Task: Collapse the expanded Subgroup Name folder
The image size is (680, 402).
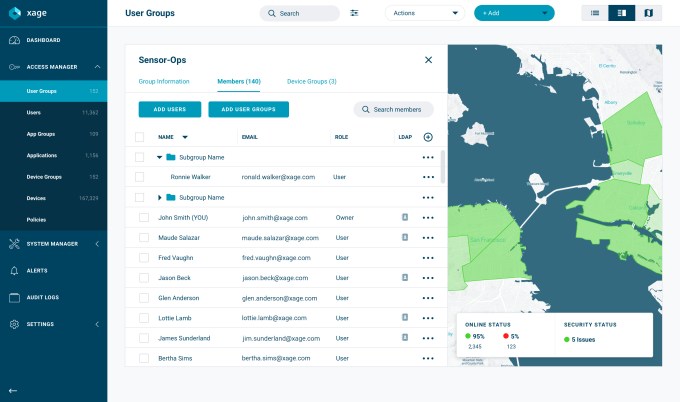Action: 159,157
